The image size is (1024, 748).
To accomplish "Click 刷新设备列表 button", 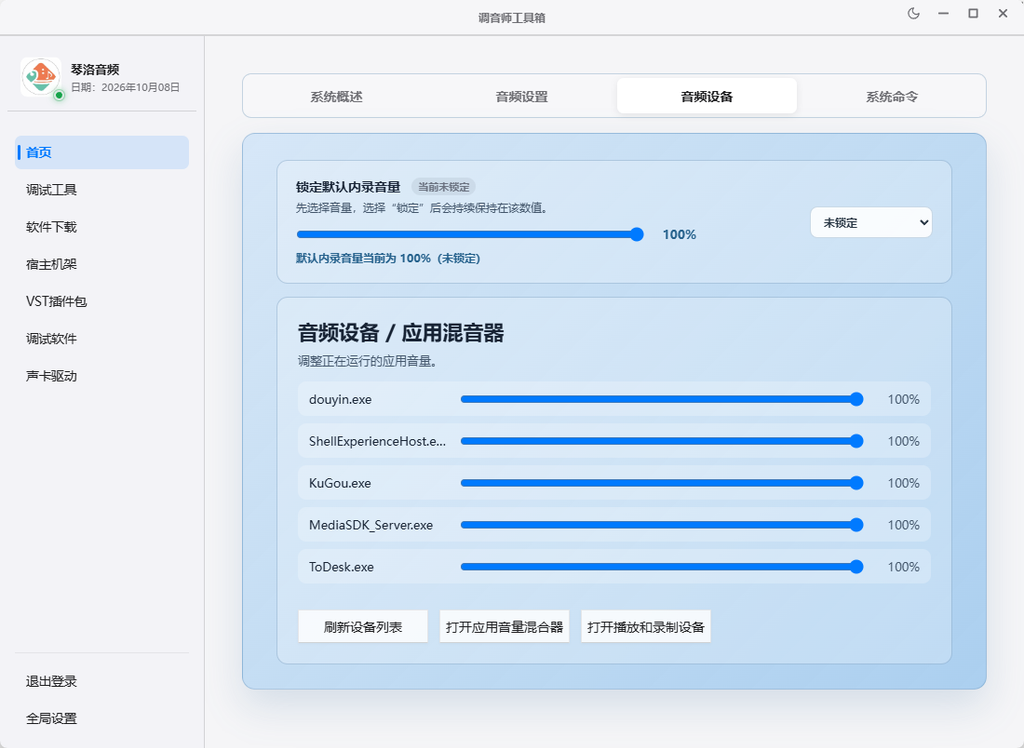I will pos(363,627).
